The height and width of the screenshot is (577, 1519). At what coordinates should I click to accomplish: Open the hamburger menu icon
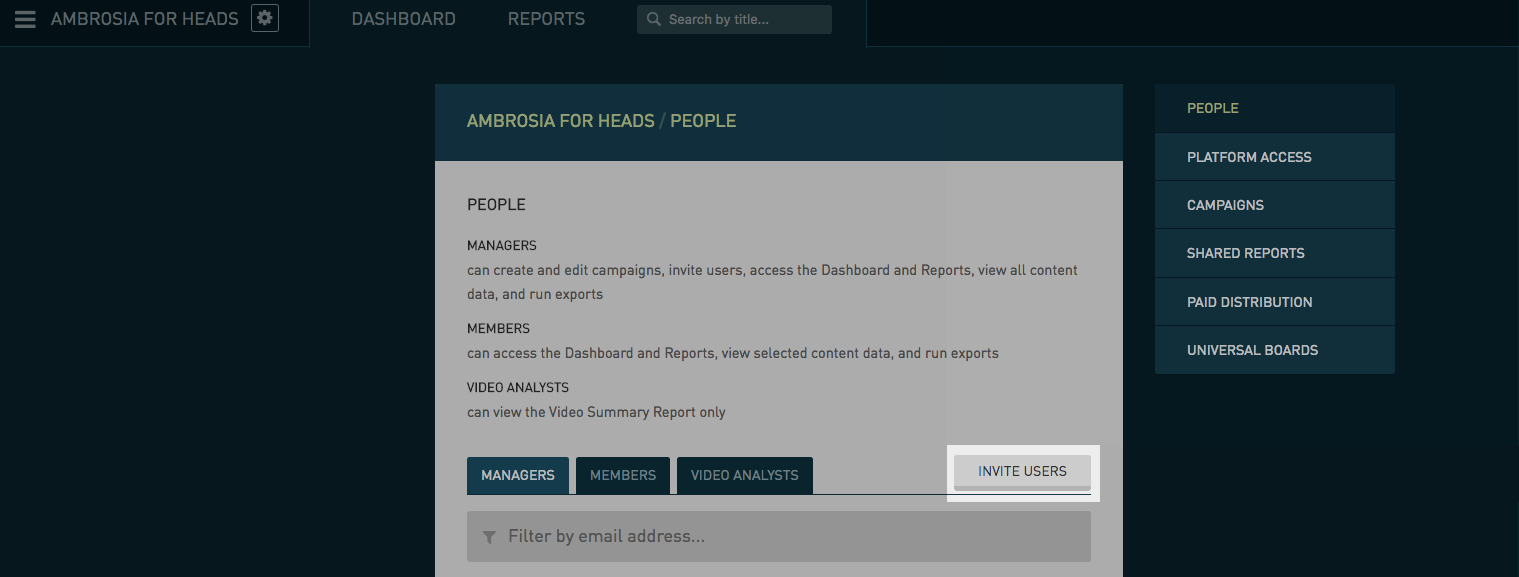pyautogui.click(x=25, y=19)
